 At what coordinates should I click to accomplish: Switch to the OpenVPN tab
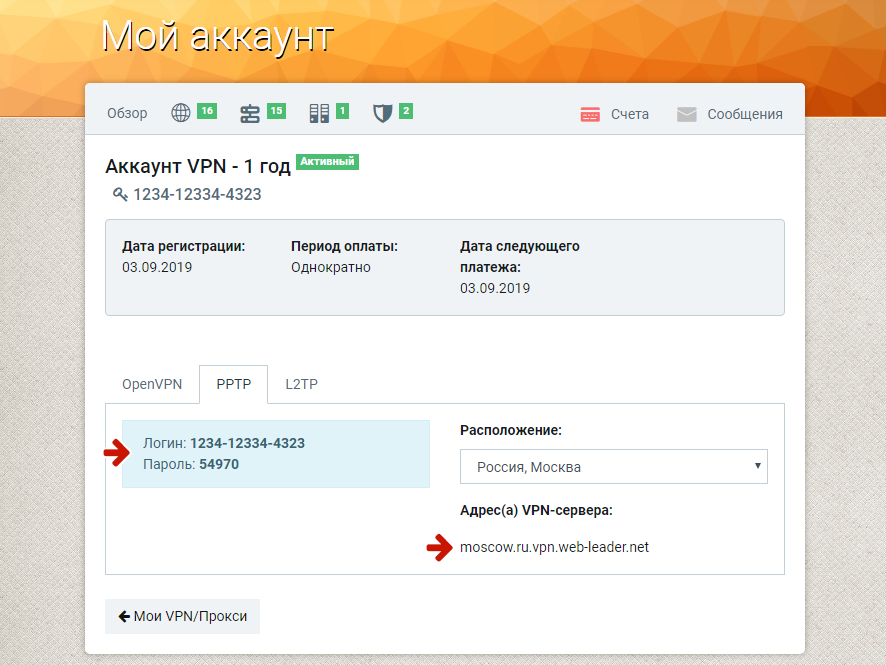pos(152,383)
